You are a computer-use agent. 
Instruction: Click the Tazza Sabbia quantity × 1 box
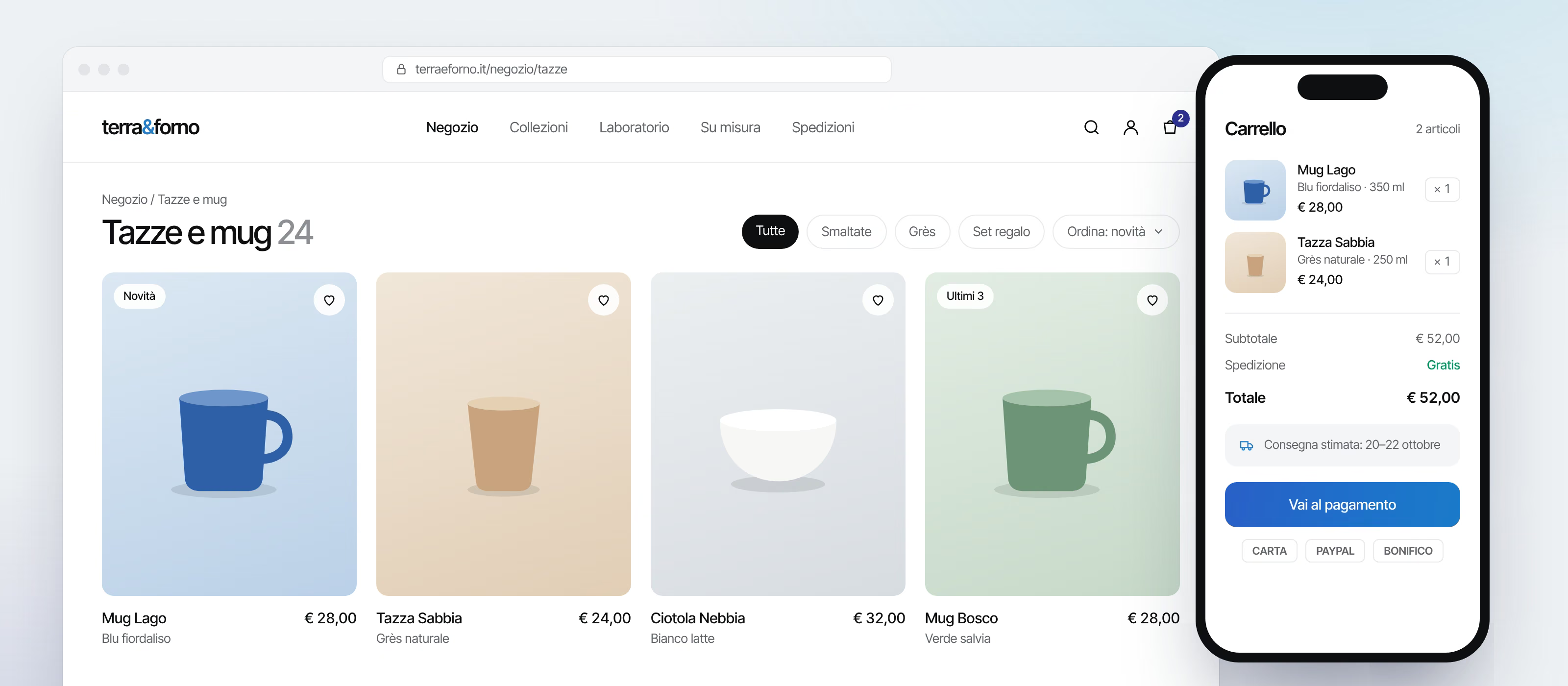[x=1442, y=262]
